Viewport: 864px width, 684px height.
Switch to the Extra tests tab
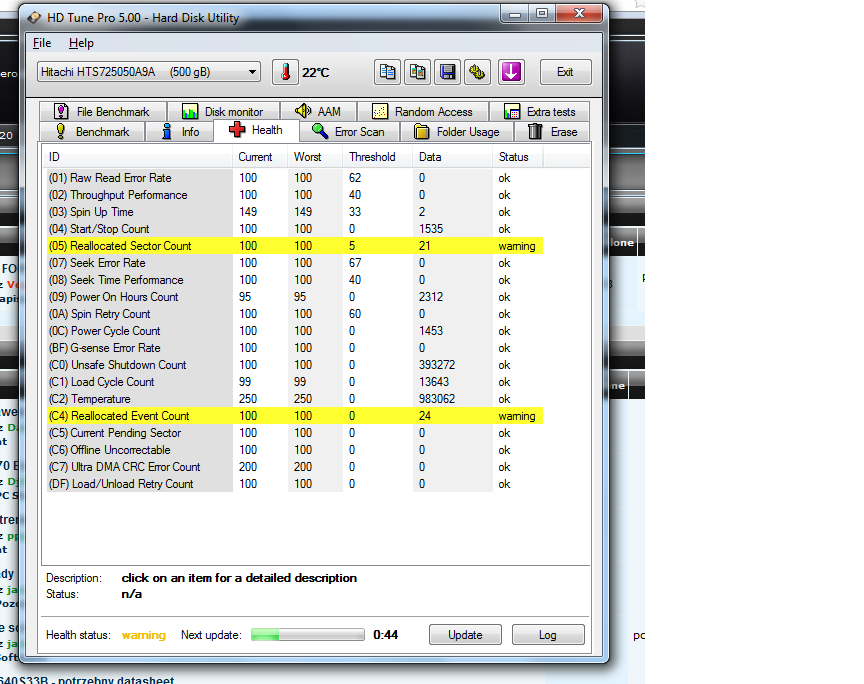click(539, 112)
